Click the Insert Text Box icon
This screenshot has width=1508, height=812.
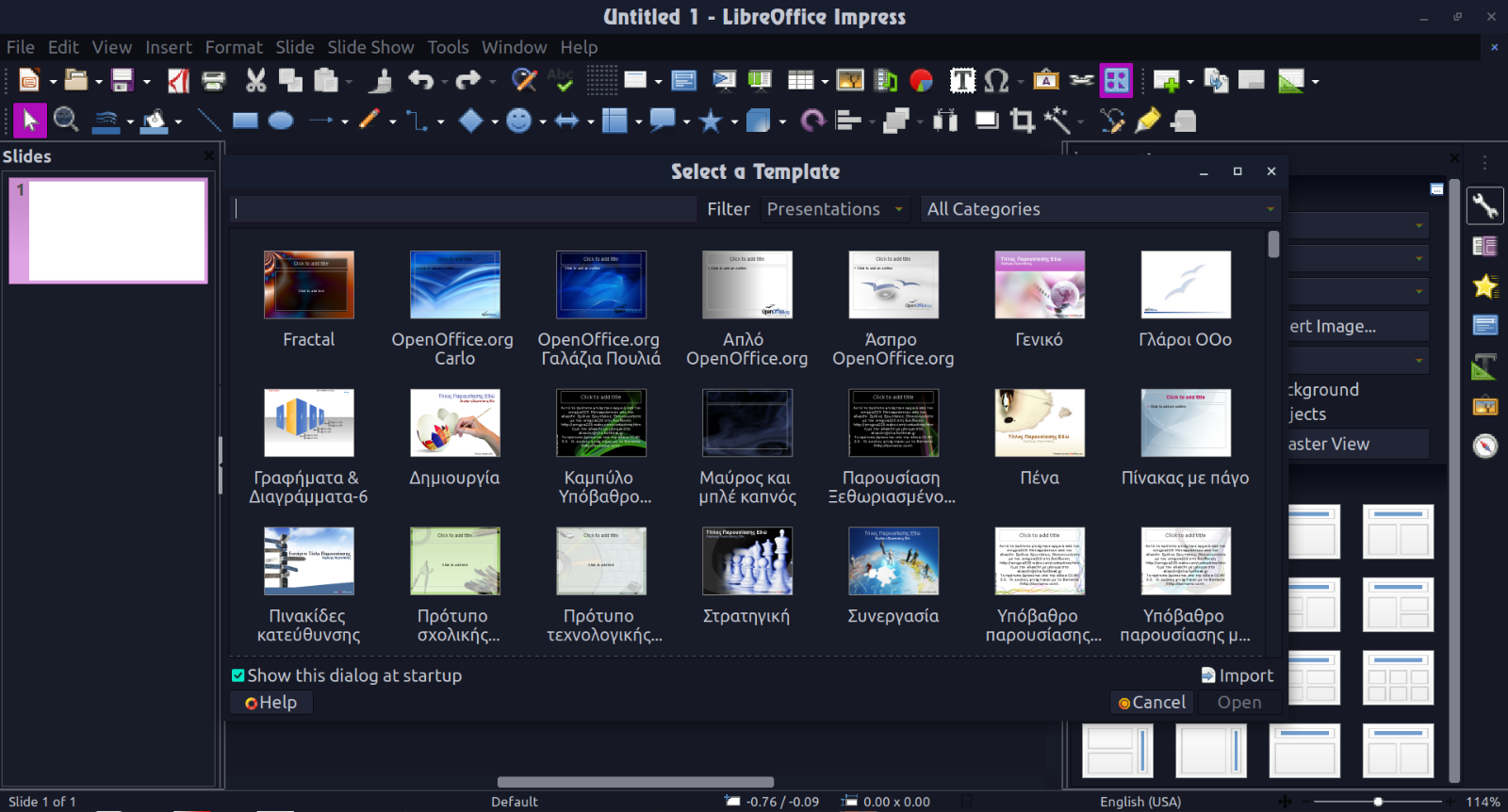tap(962, 81)
